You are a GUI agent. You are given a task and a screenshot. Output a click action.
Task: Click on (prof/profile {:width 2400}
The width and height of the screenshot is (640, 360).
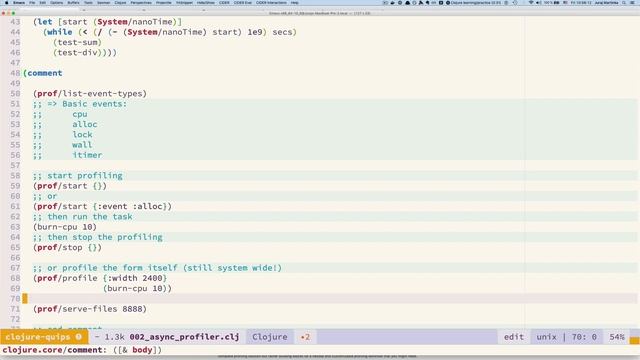[x=100, y=278]
